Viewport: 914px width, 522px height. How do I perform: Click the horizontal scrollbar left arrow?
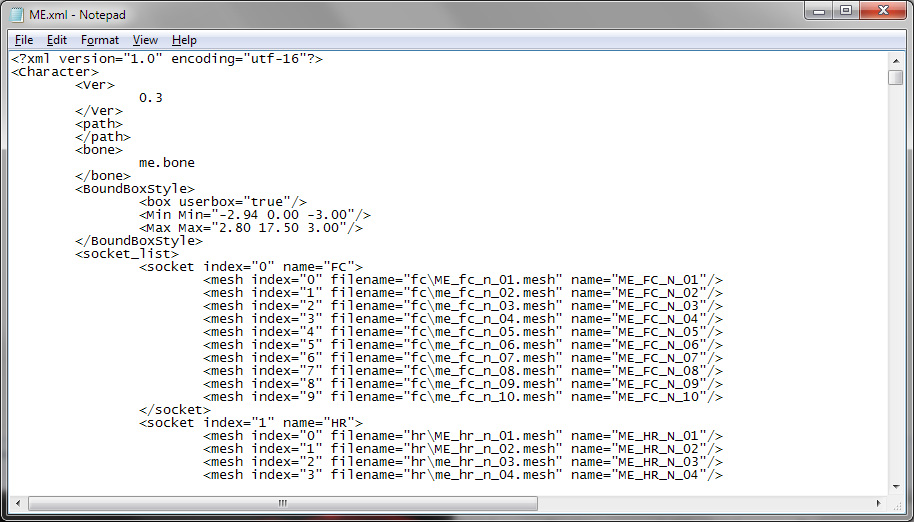(x=19, y=503)
